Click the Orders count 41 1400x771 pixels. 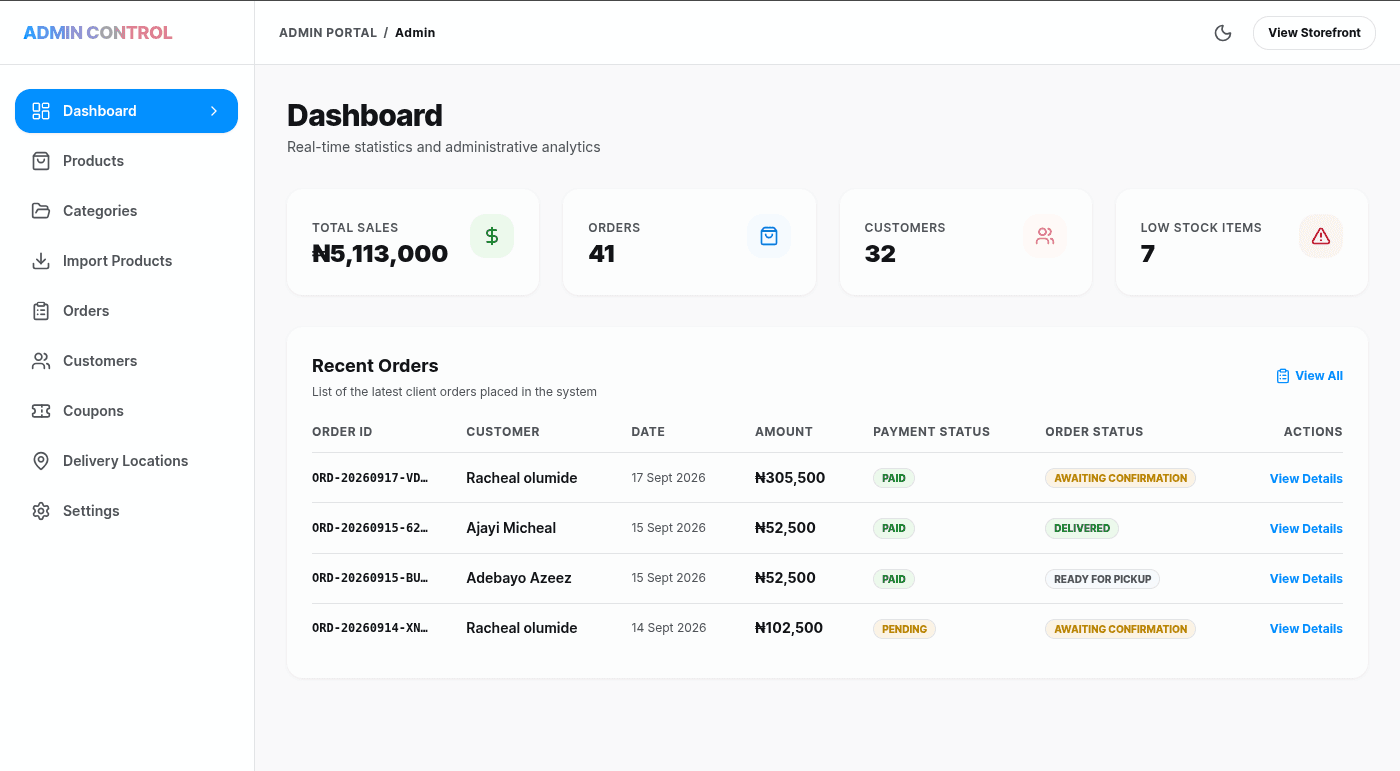coord(601,254)
